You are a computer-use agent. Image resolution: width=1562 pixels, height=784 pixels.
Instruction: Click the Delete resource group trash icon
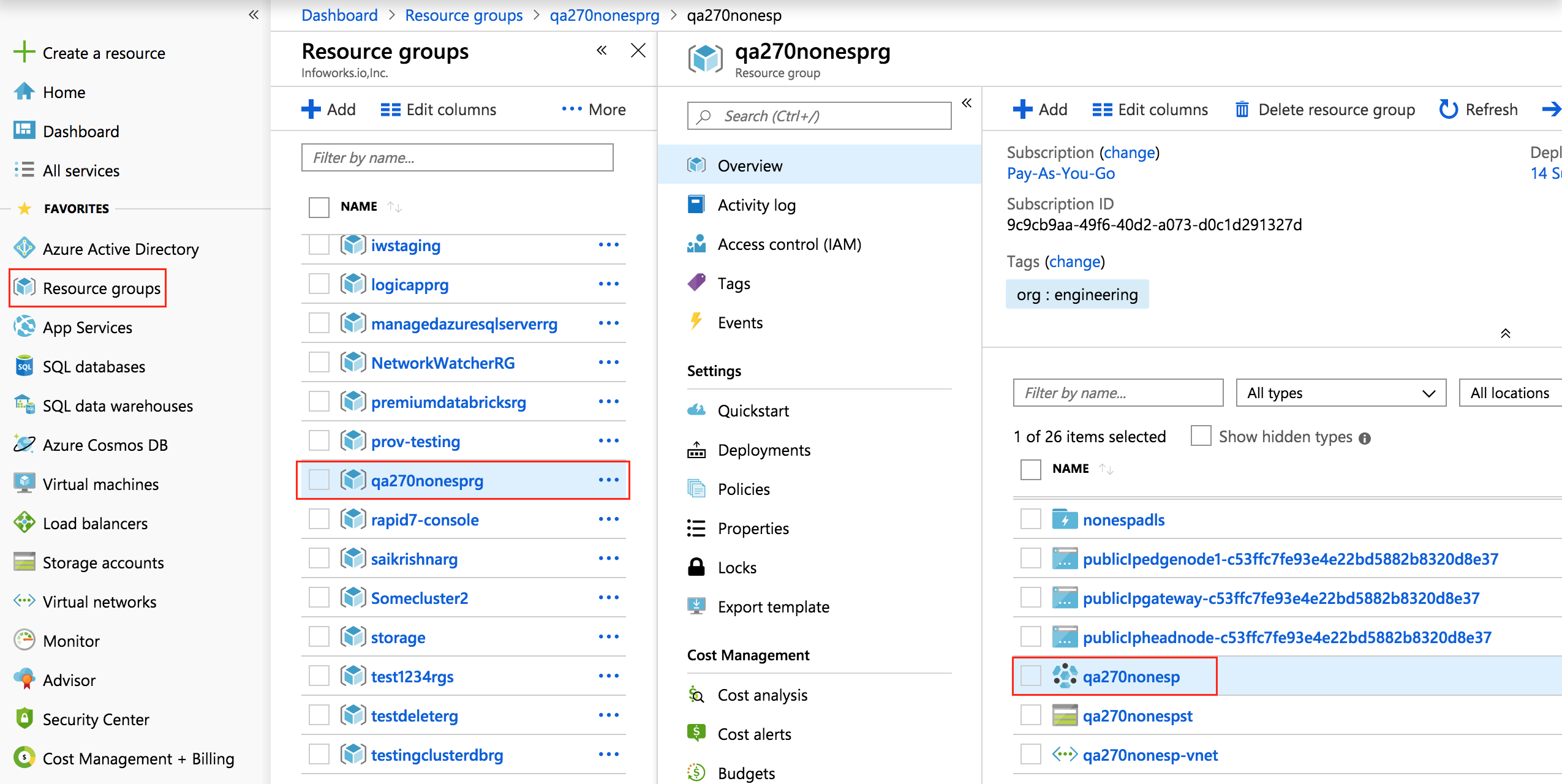coord(1242,109)
